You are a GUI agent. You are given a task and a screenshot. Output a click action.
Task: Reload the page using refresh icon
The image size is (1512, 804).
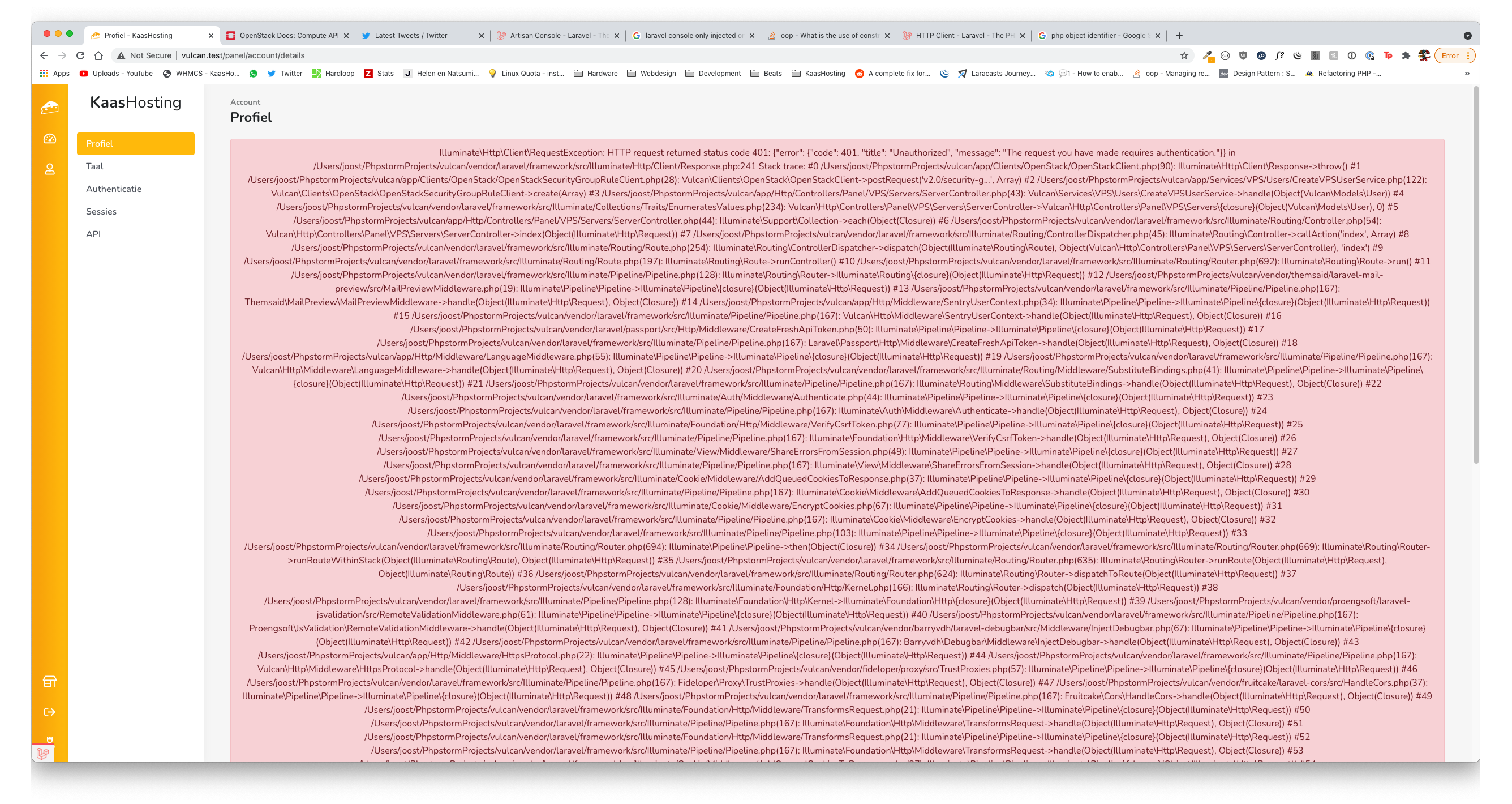(80, 55)
